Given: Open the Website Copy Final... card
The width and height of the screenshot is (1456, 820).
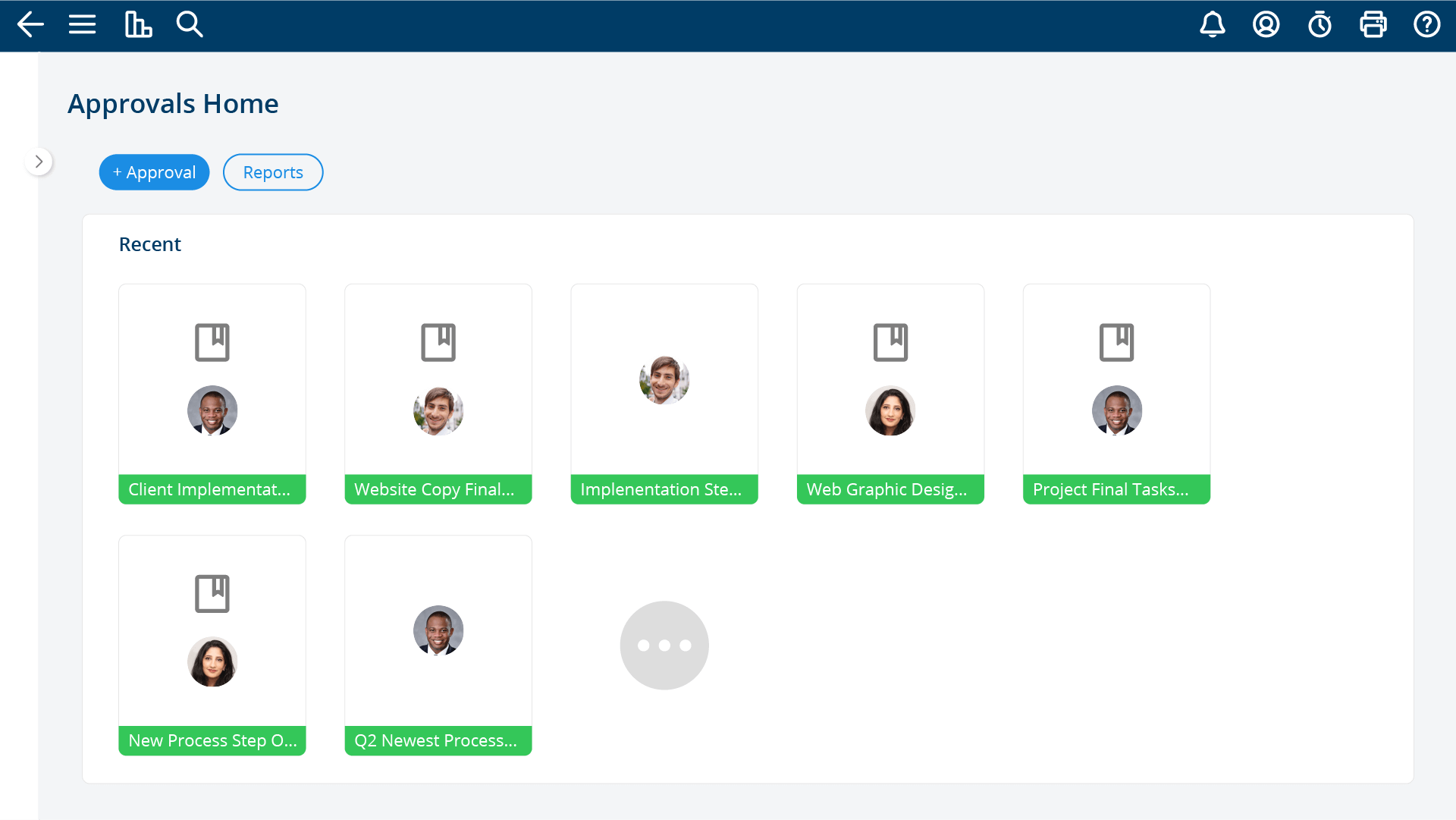Looking at the screenshot, I should (438, 394).
